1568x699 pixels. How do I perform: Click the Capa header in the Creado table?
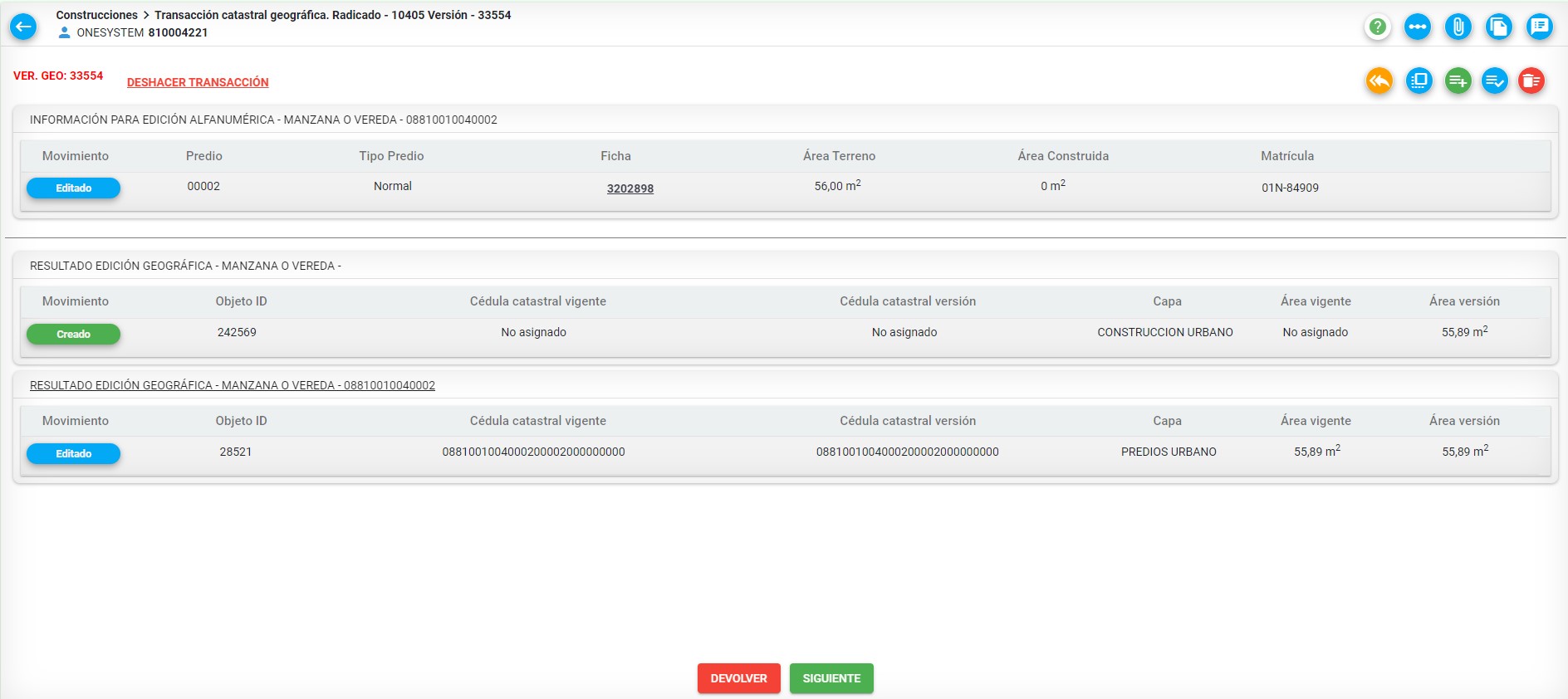1167,301
